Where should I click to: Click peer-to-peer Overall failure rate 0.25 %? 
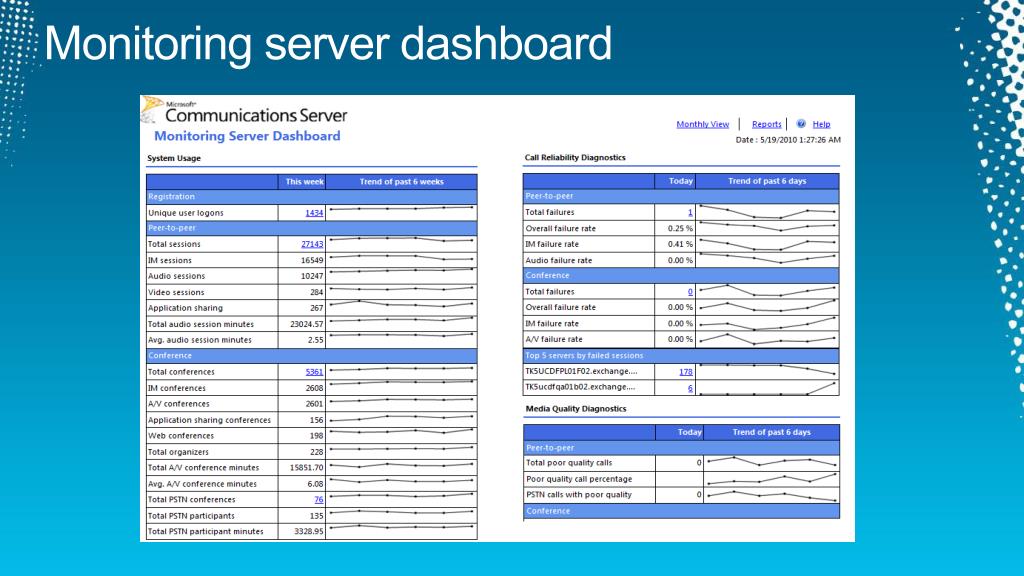point(680,229)
